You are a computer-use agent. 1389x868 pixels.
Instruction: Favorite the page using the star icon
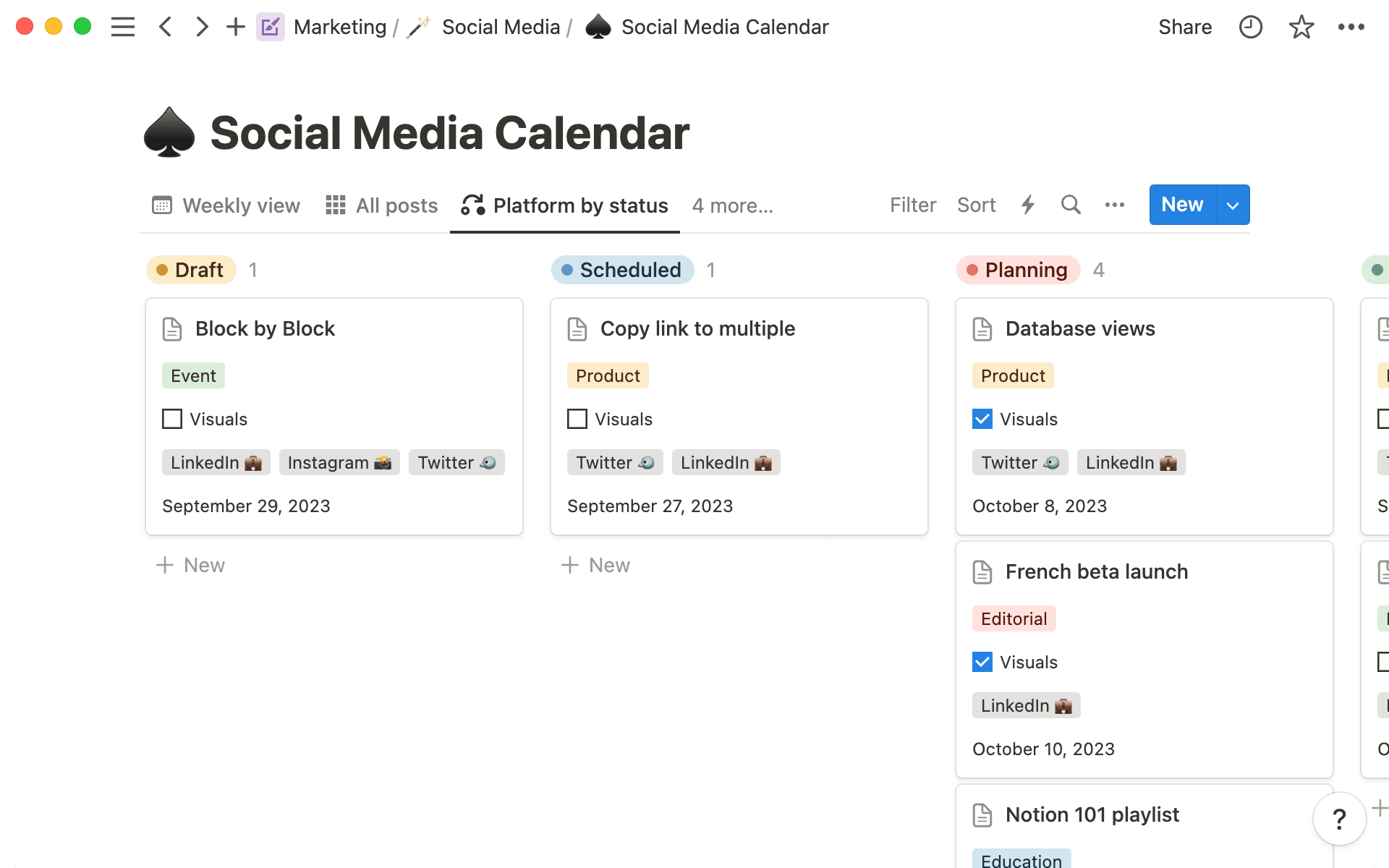[1301, 27]
